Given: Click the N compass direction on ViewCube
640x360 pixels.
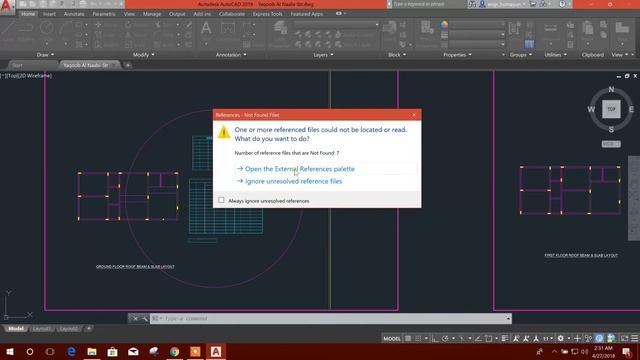Looking at the screenshot, I should (611, 89).
